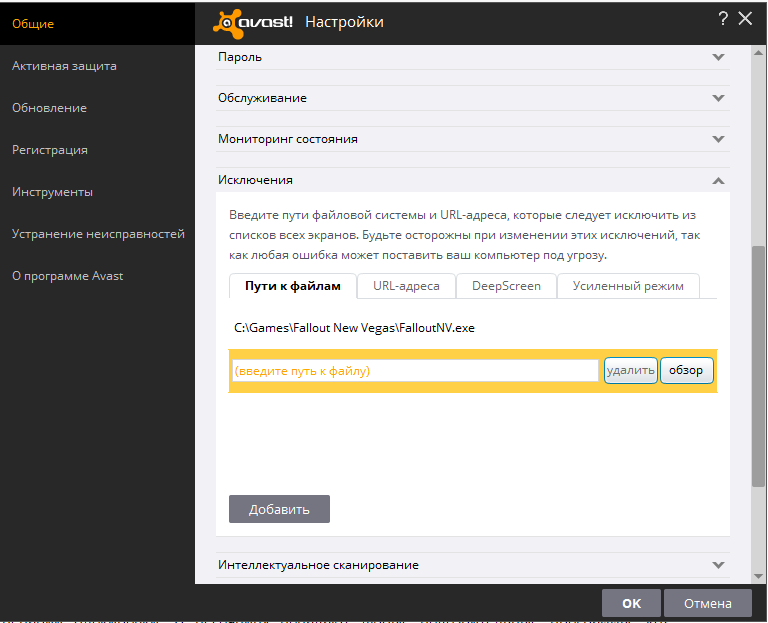Close the settings window with X
The height and width of the screenshot is (623, 768).
tap(745, 19)
